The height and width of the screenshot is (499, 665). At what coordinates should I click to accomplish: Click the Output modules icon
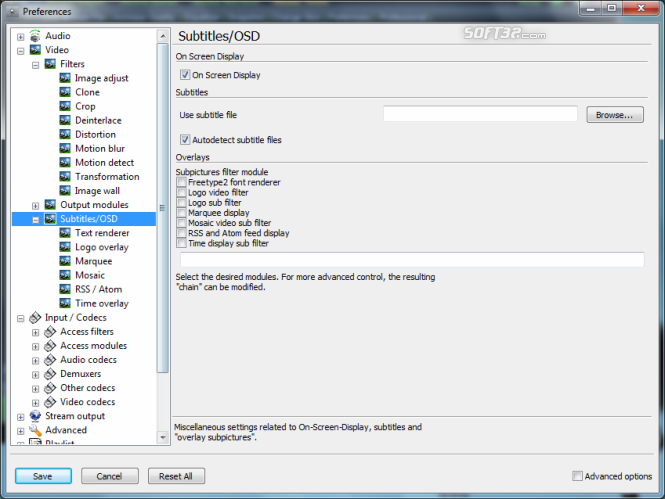tap(50, 205)
